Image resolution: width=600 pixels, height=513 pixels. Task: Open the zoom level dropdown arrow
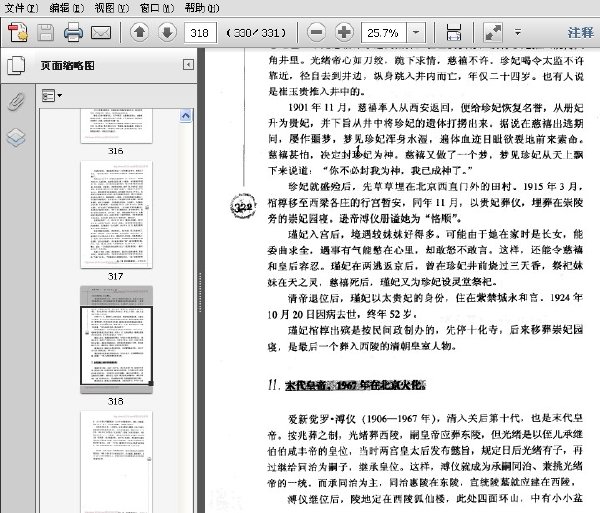[416, 33]
